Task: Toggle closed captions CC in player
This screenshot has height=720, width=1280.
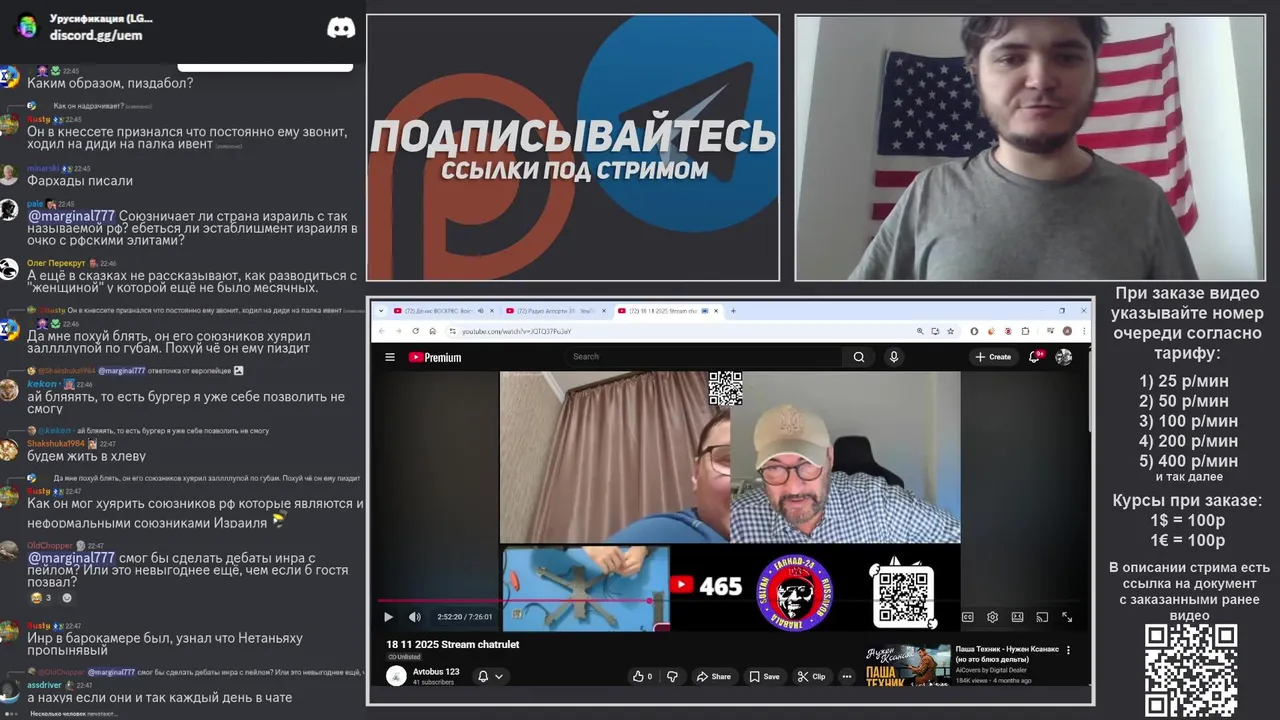Action: [x=968, y=617]
